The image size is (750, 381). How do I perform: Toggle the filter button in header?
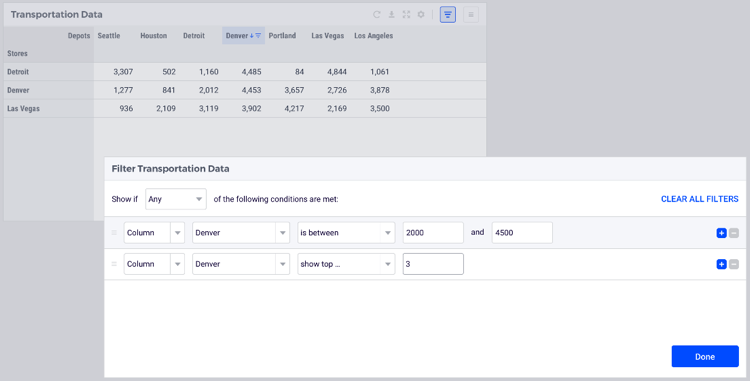(x=448, y=15)
